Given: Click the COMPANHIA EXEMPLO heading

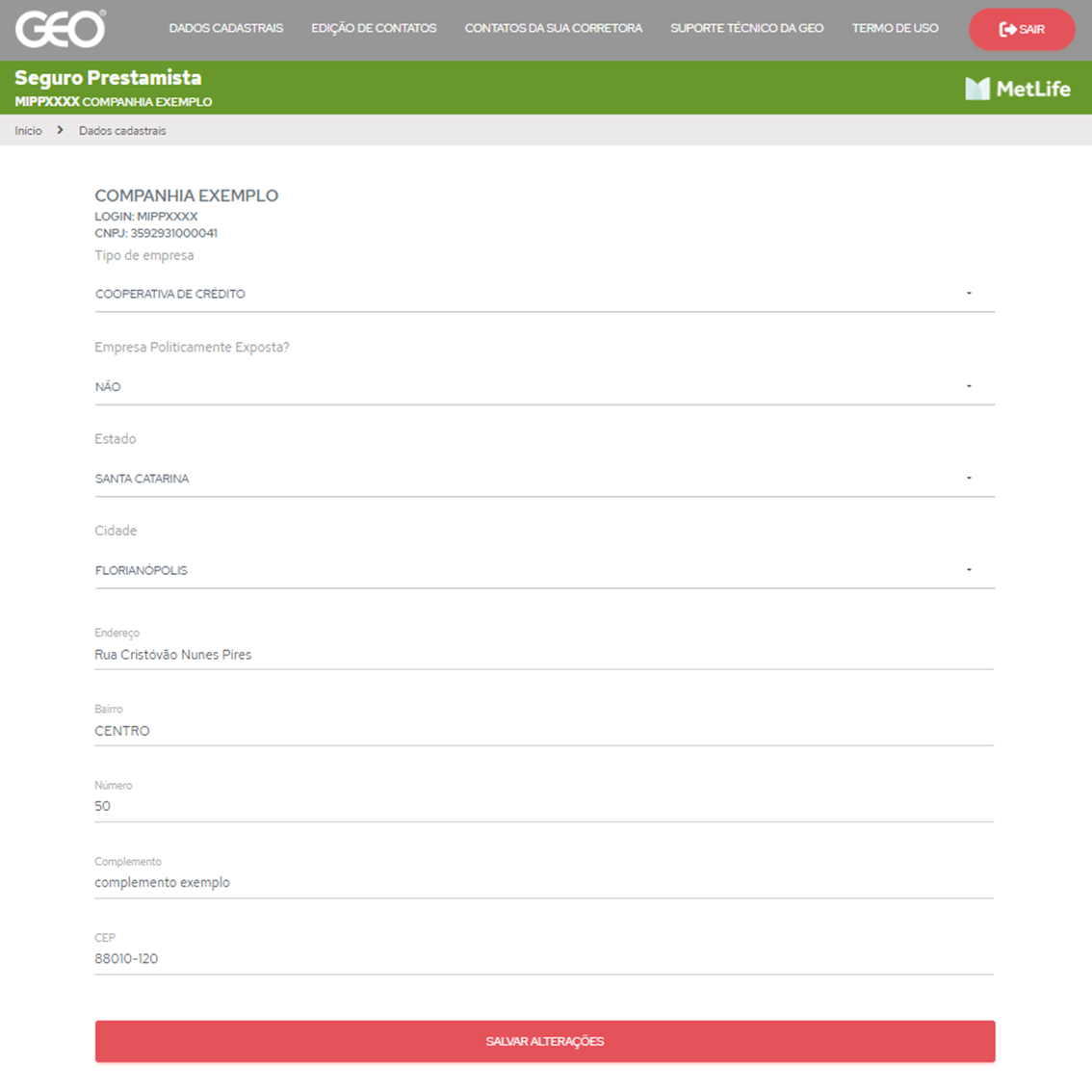Looking at the screenshot, I should pos(187,195).
